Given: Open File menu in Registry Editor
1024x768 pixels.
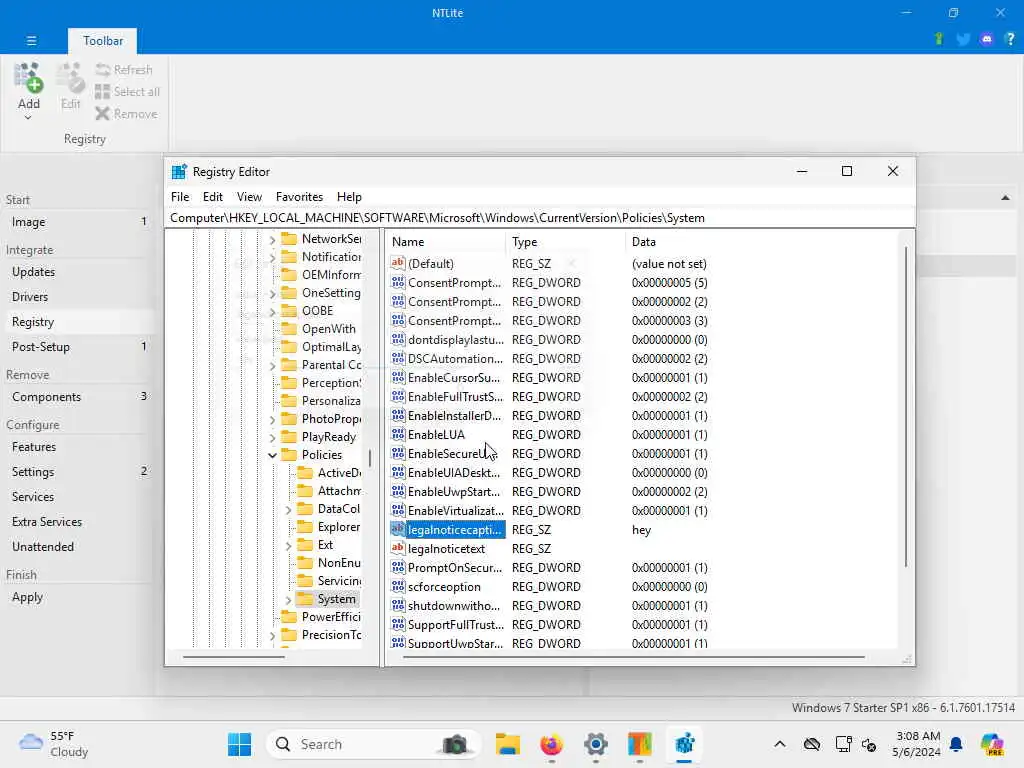Looking at the screenshot, I should tap(180, 197).
